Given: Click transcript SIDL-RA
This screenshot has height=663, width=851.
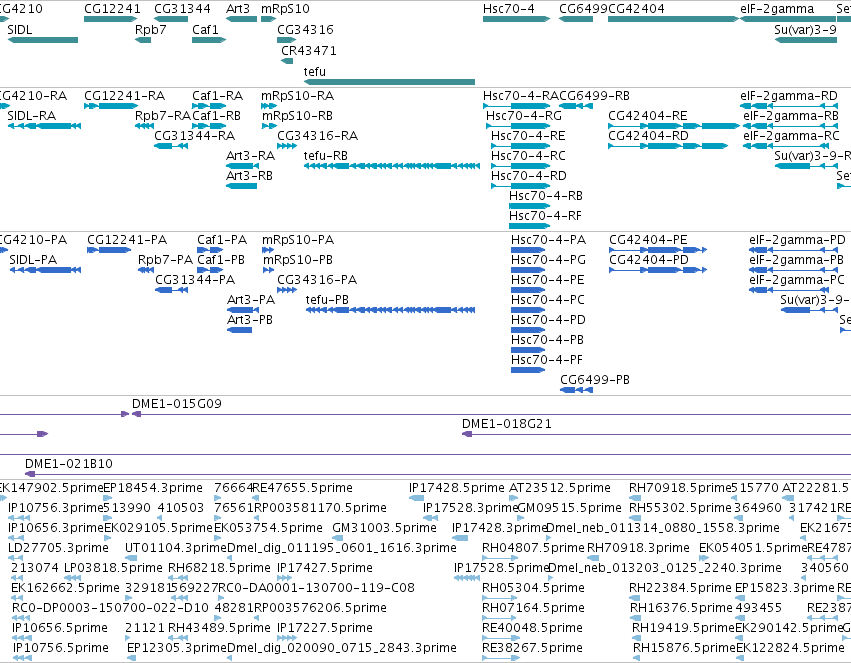Looking at the screenshot, I should tap(44, 126).
